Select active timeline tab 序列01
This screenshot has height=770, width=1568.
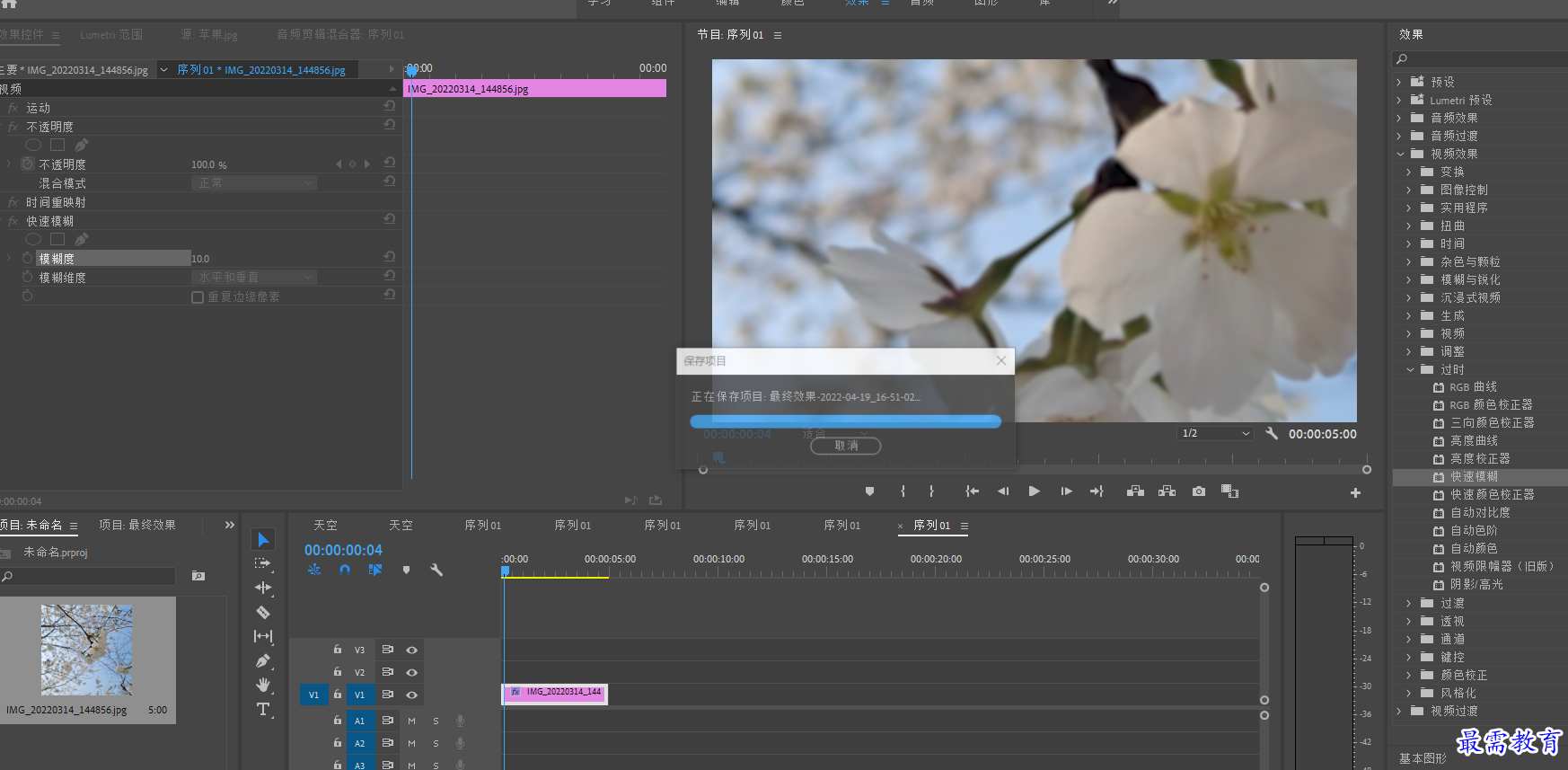pyautogui.click(x=931, y=526)
